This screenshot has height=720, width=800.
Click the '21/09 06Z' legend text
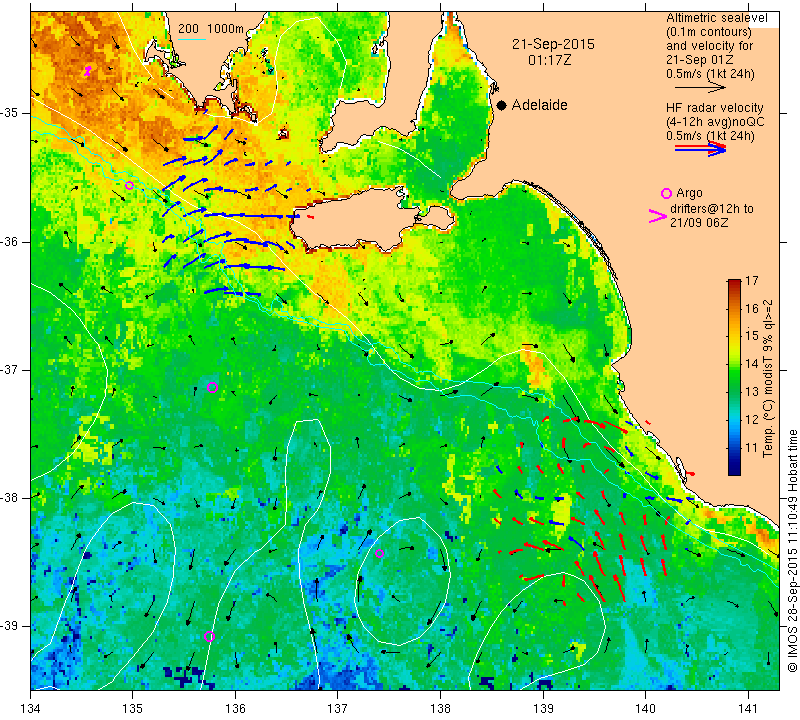(699, 222)
